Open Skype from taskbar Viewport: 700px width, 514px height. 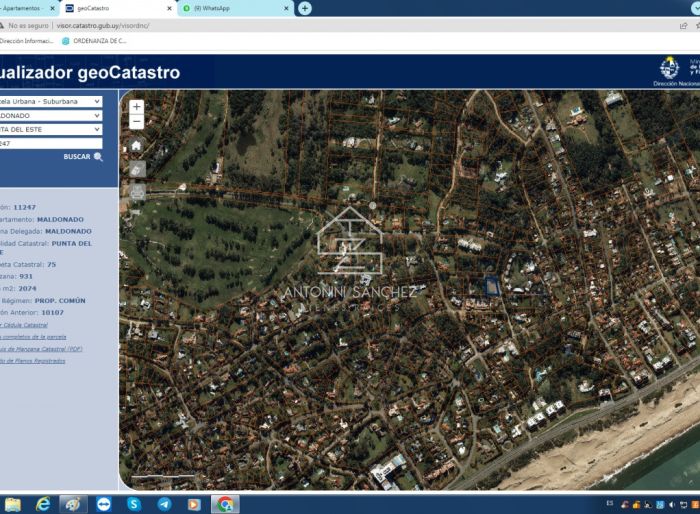(x=134, y=504)
